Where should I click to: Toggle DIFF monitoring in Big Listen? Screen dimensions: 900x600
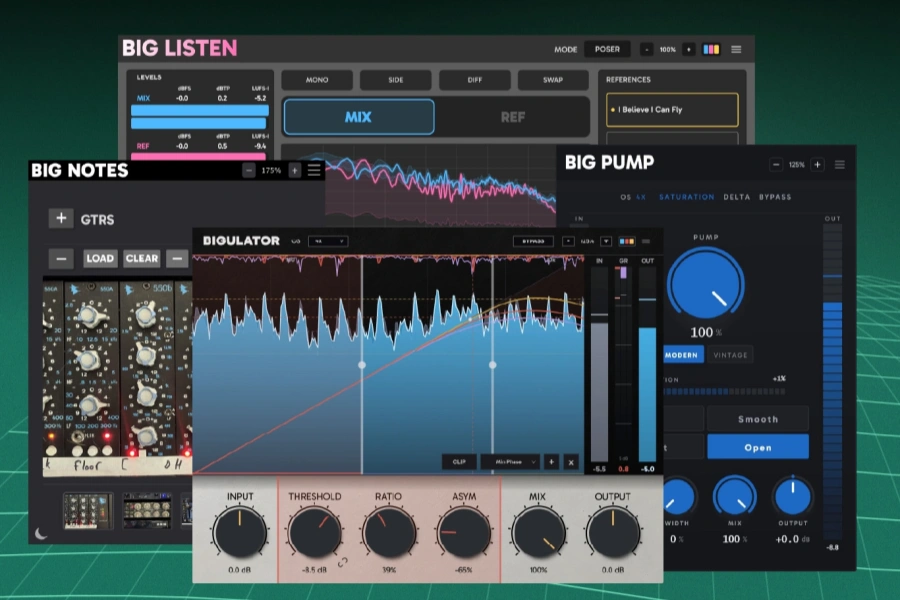click(x=475, y=80)
